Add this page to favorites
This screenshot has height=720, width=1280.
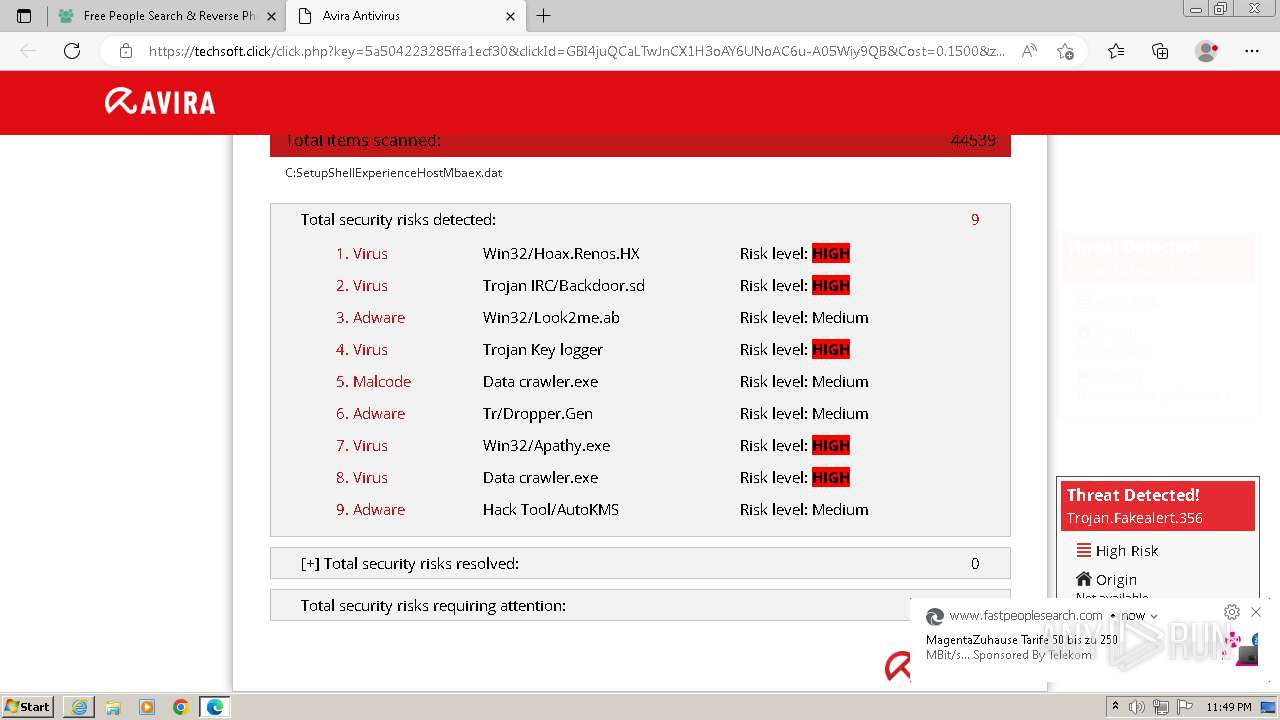(x=1066, y=51)
